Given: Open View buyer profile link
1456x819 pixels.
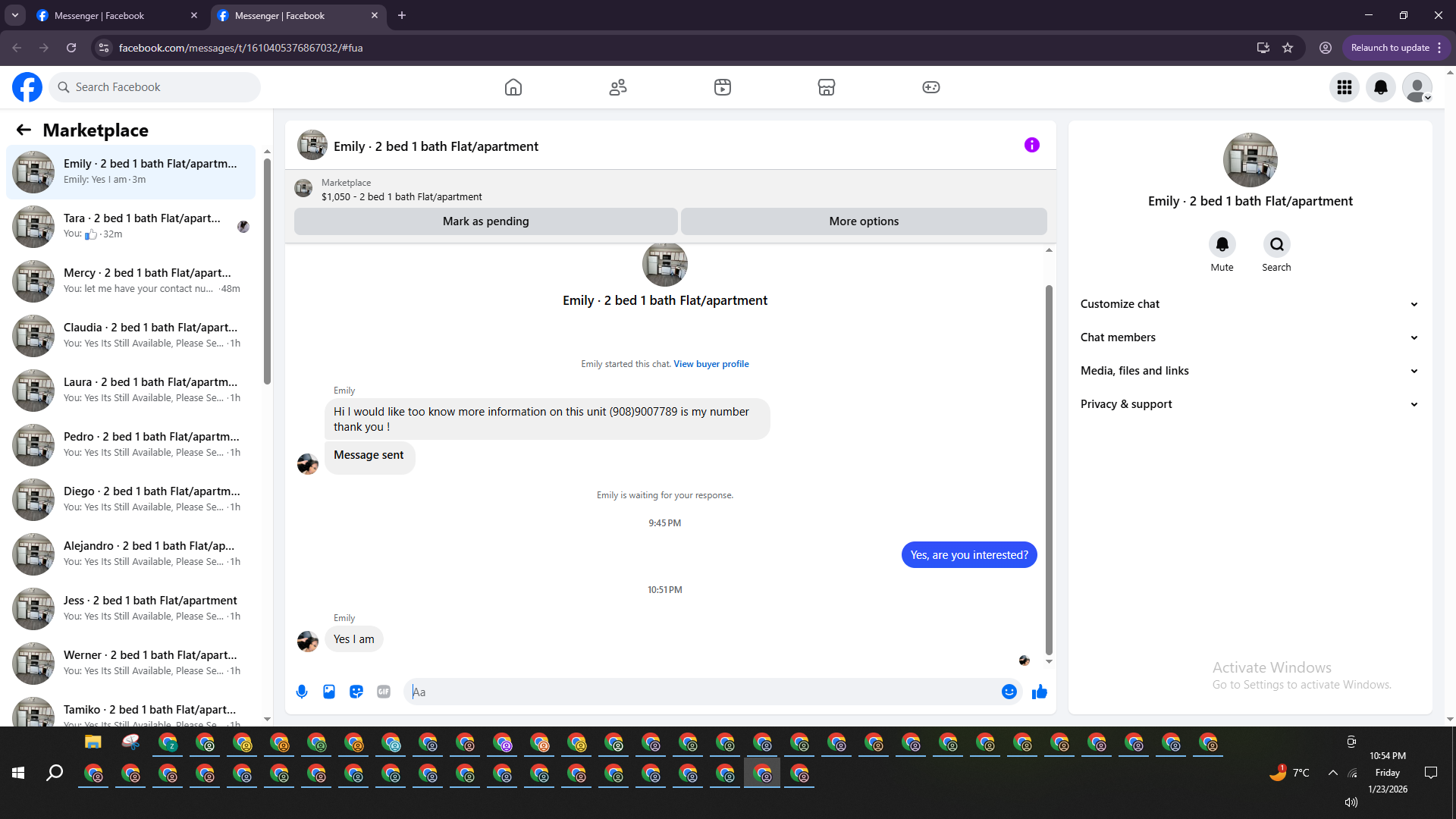Looking at the screenshot, I should coord(711,364).
